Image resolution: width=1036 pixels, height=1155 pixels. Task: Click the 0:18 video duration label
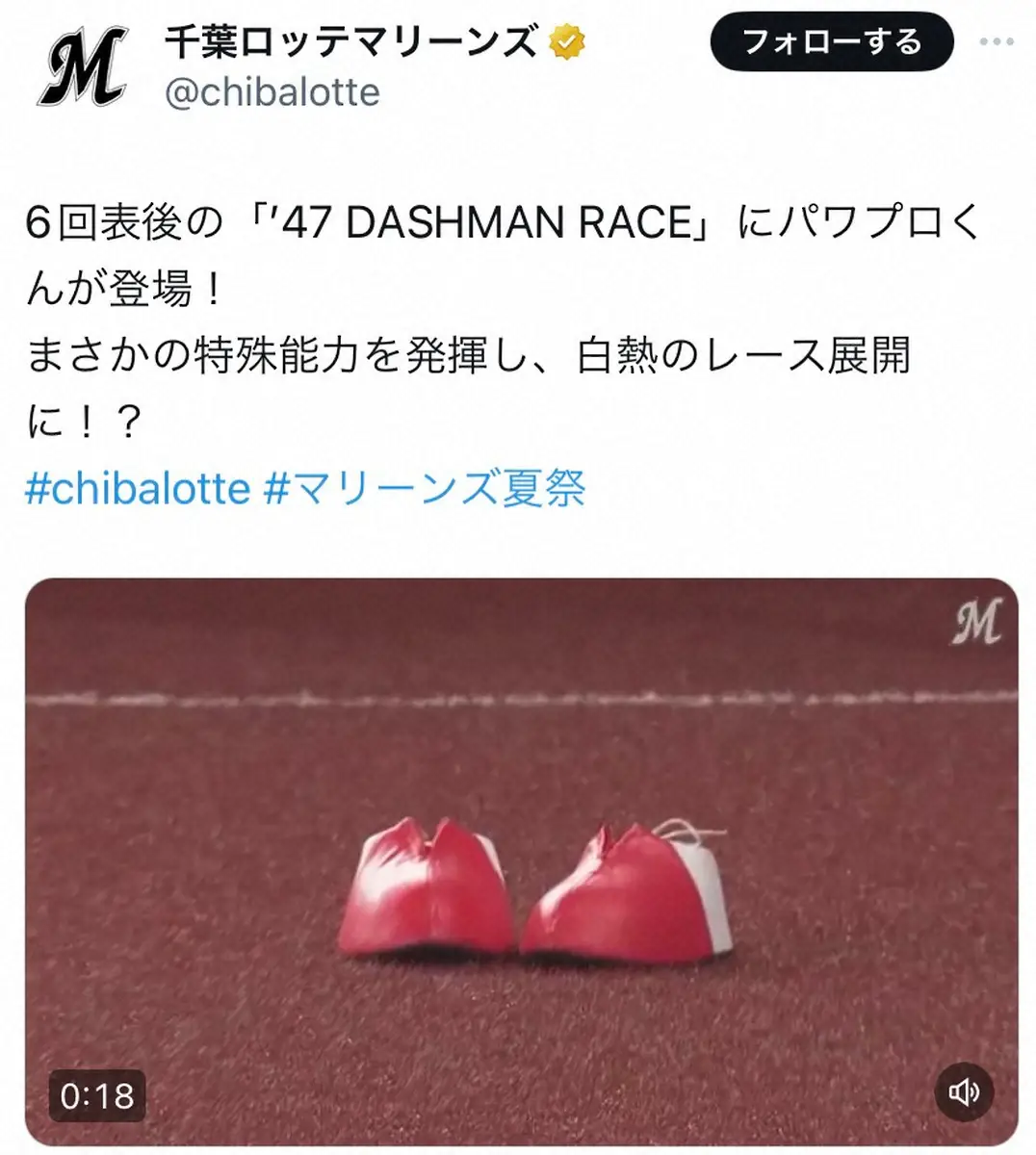point(97,1095)
